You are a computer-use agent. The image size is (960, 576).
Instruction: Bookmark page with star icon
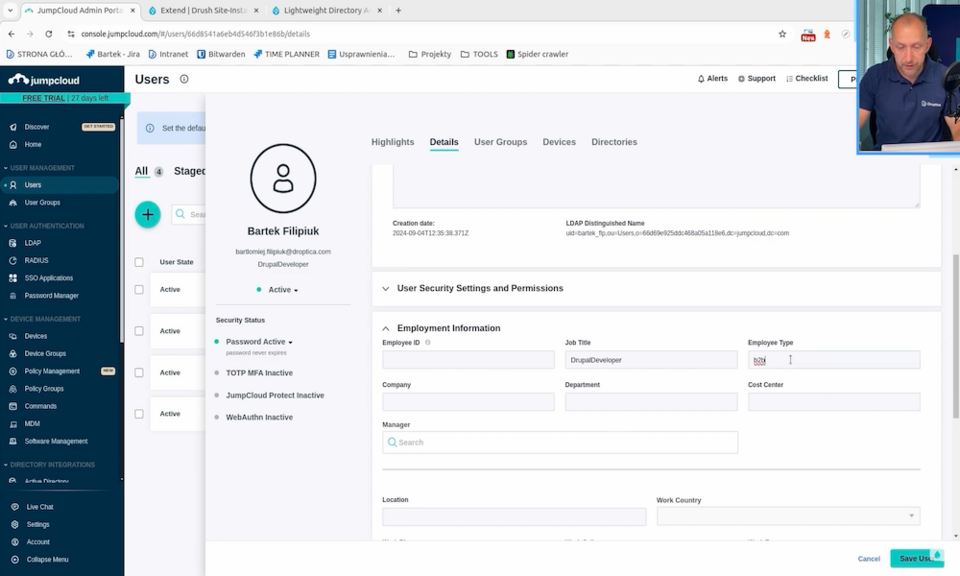(x=782, y=34)
